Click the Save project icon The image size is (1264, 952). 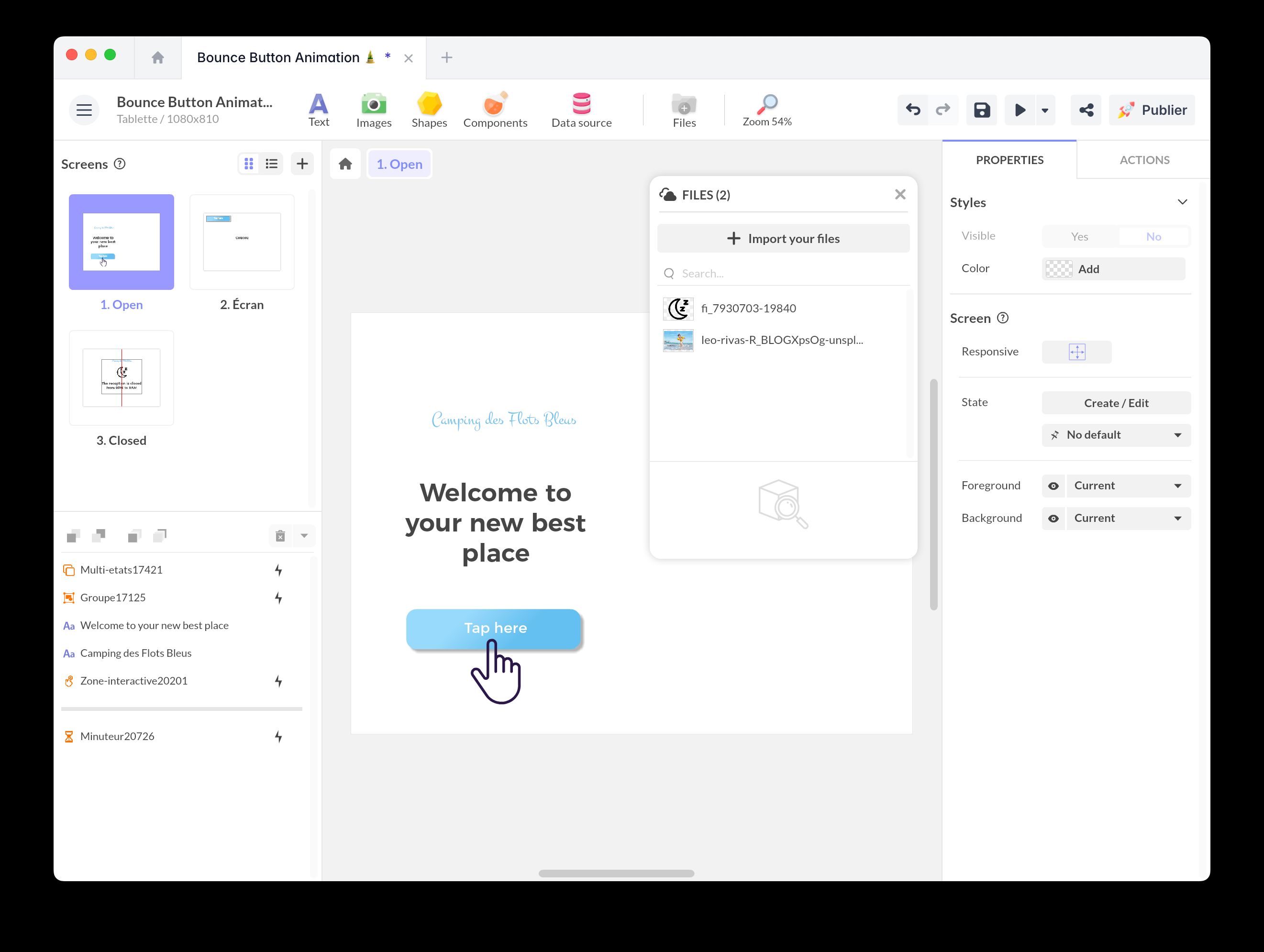tap(981, 110)
